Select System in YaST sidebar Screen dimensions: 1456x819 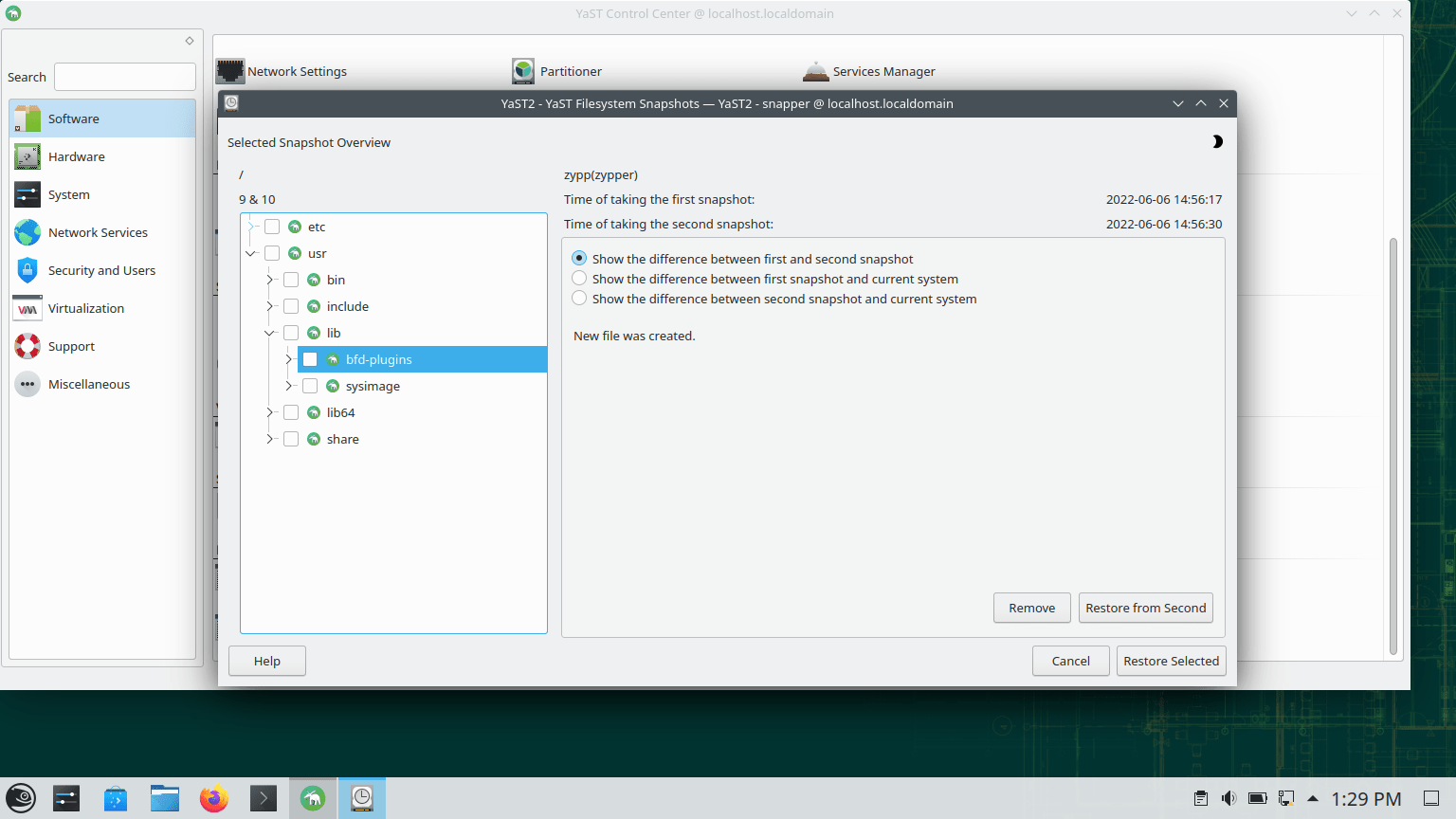click(x=102, y=194)
